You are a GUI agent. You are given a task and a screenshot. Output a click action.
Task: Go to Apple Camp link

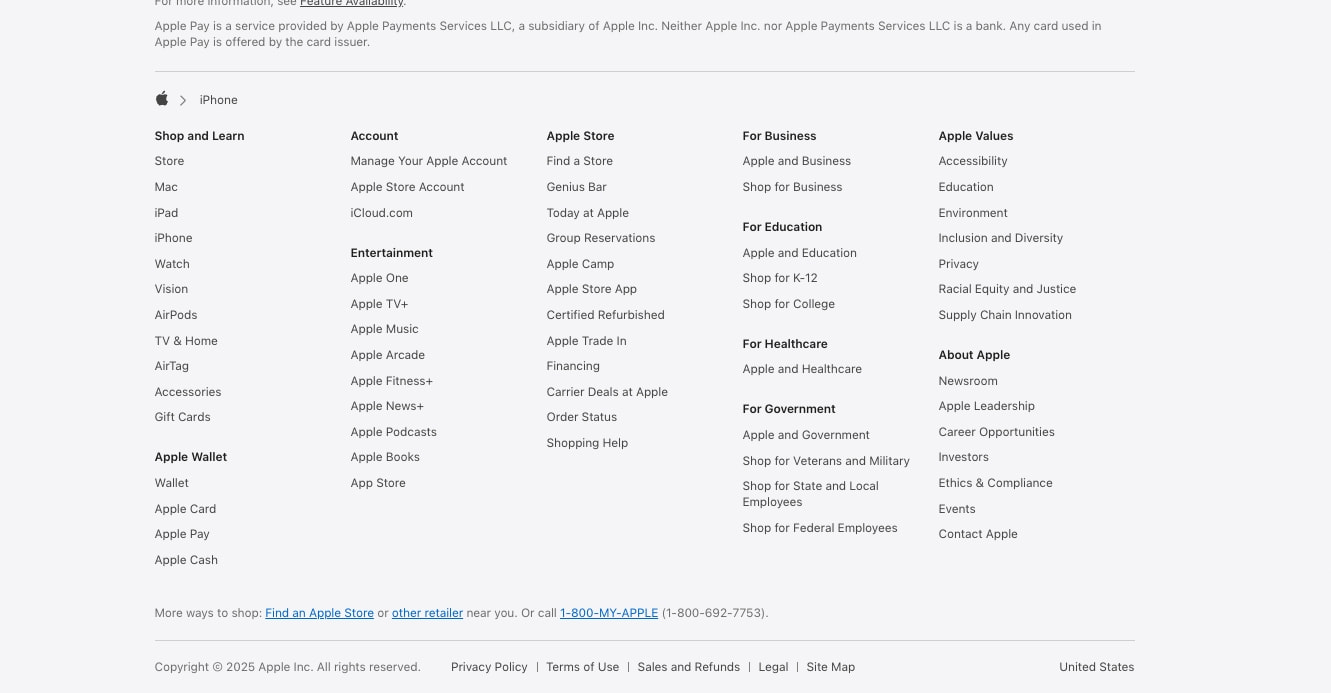click(x=580, y=264)
